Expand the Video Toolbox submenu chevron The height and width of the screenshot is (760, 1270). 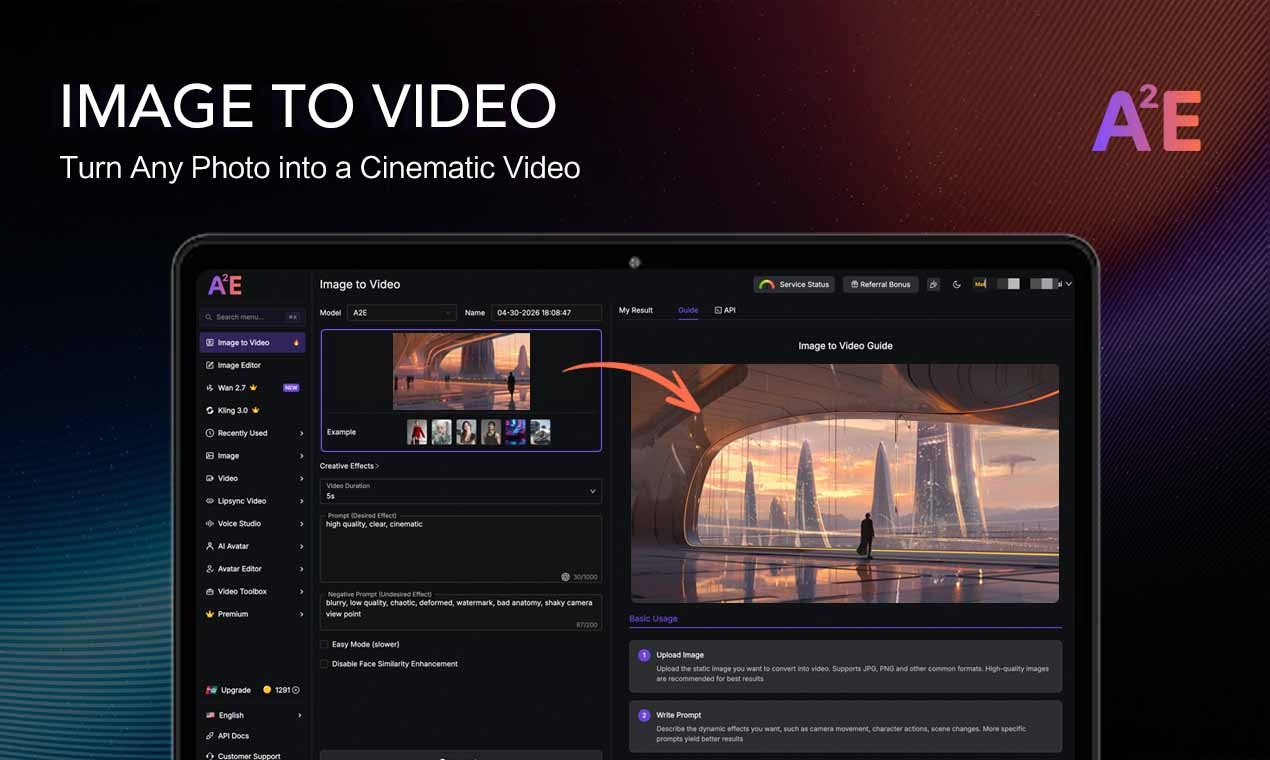coord(301,591)
